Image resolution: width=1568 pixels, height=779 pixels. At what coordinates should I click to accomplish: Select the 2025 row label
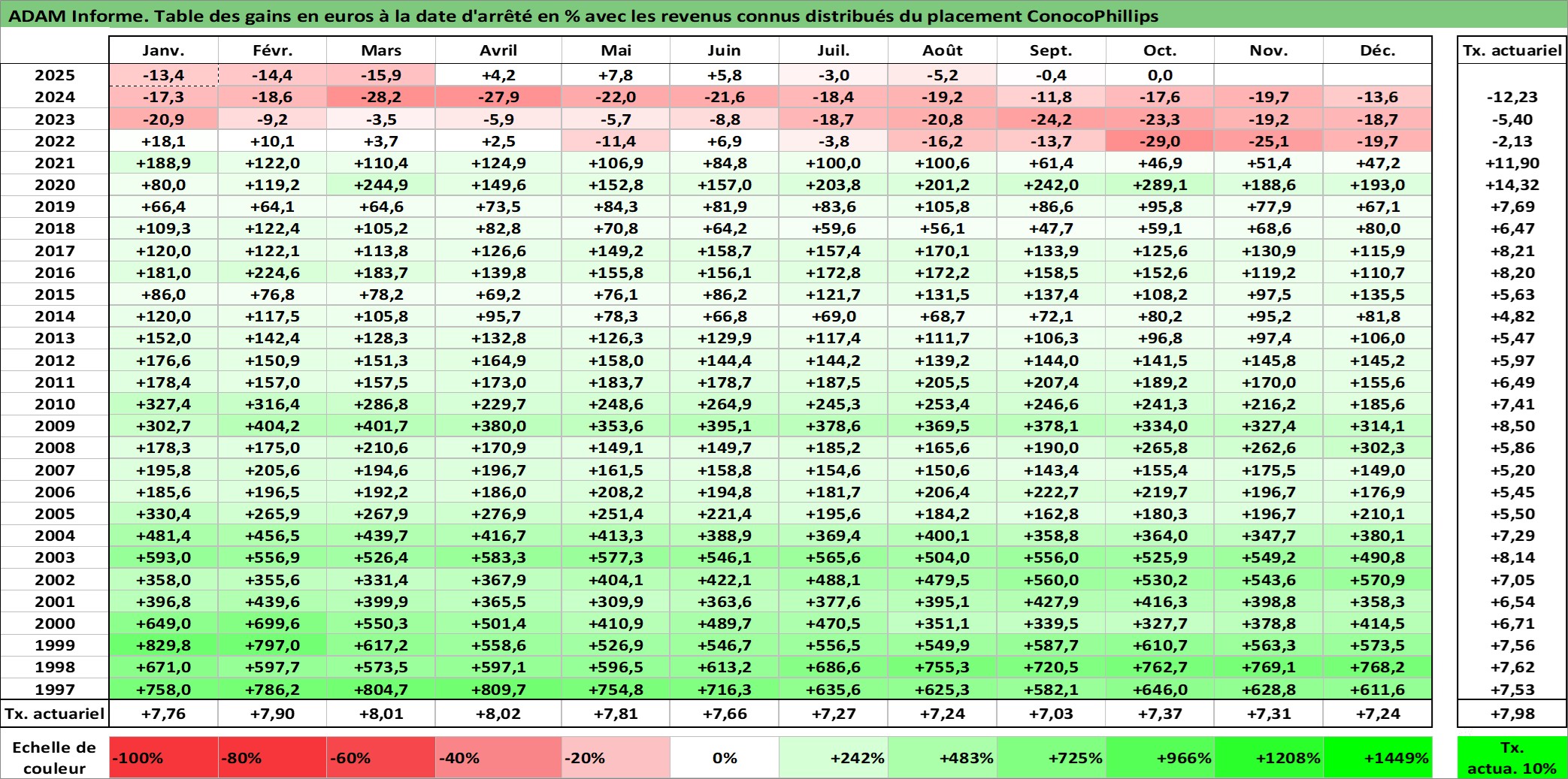point(55,75)
